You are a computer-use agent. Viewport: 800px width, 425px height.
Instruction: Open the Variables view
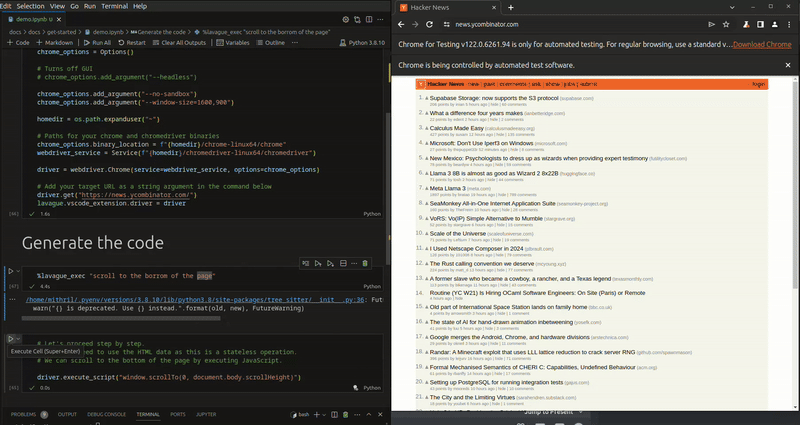click(x=233, y=43)
